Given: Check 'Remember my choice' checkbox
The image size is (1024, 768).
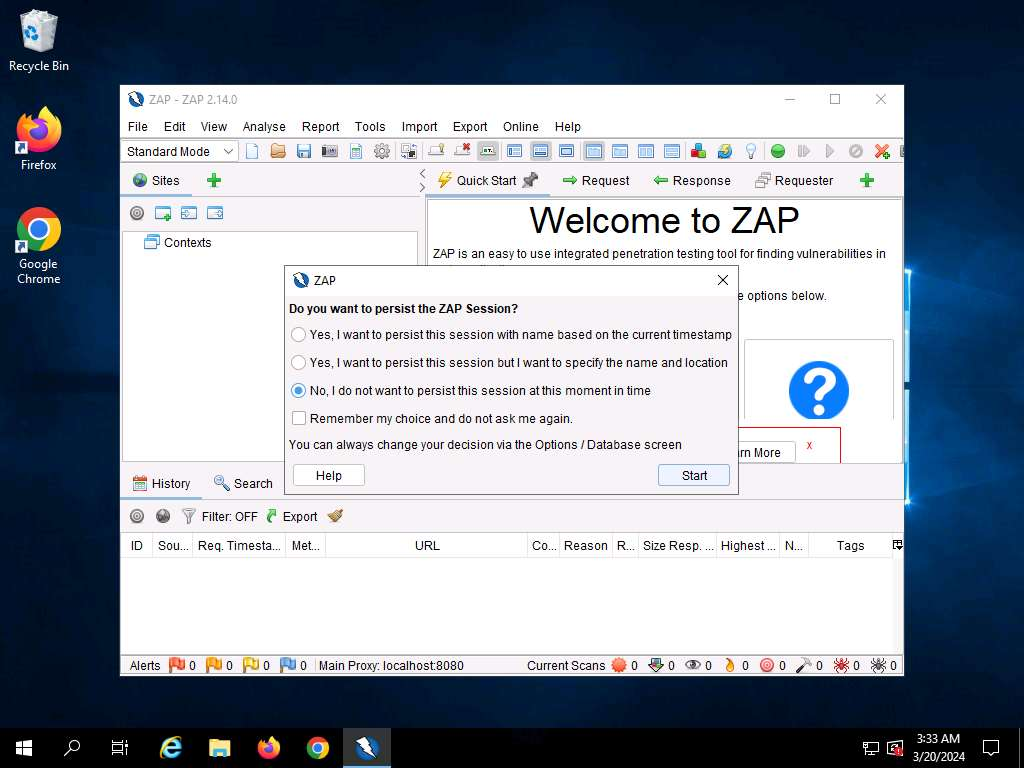Looking at the screenshot, I should coord(298,418).
